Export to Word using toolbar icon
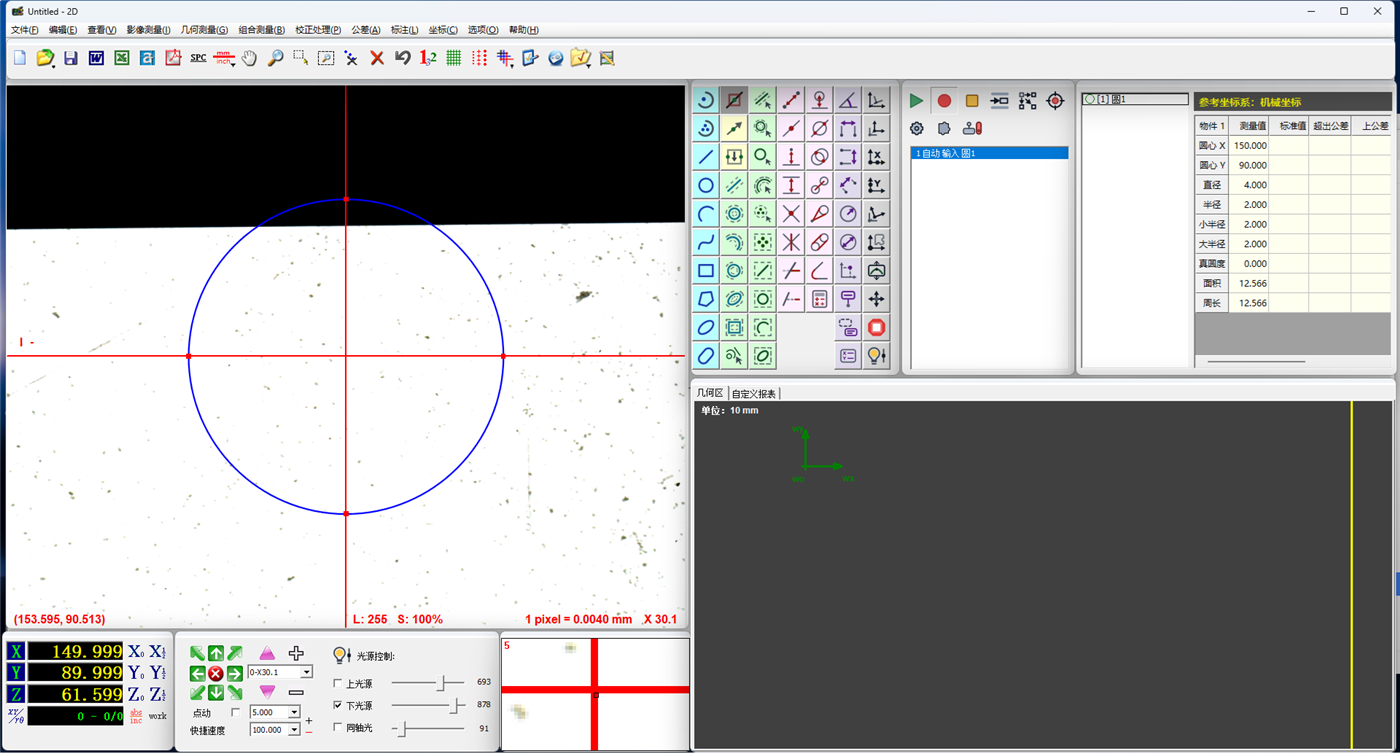The image size is (1400, 753). [96, 58]
